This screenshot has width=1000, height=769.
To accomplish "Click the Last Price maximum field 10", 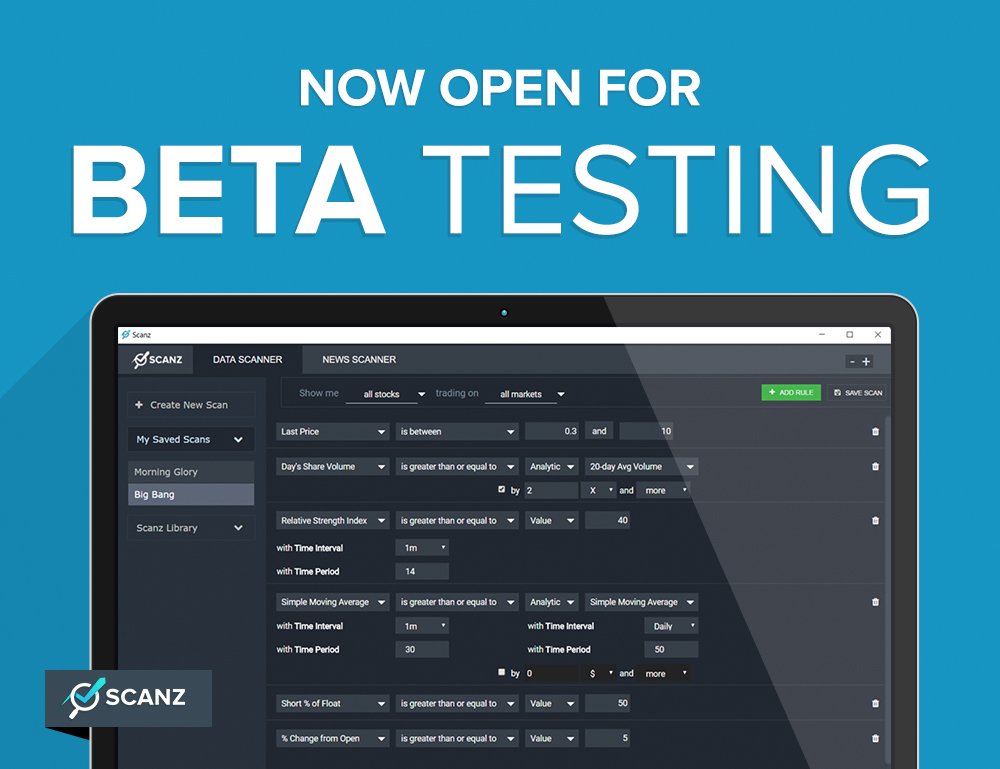I will click(646, 432).
